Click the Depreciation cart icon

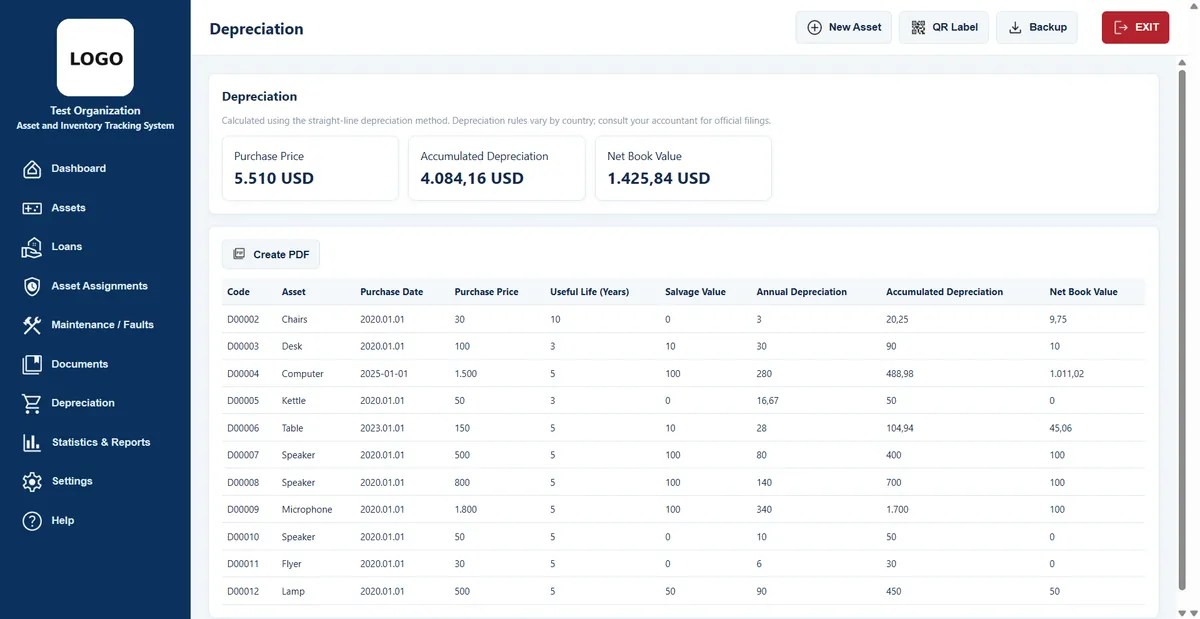coord(32,403)
